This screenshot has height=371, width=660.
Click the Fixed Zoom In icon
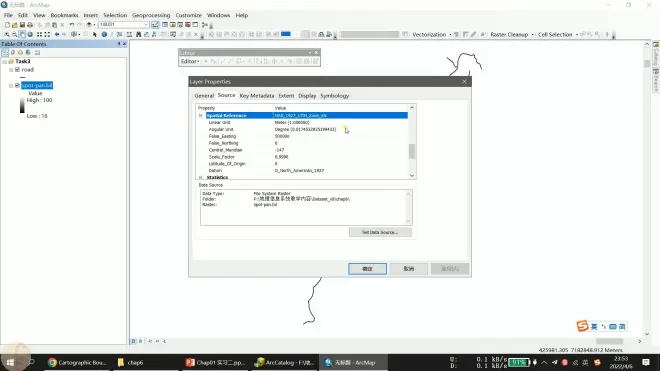(x=40, y=35)
